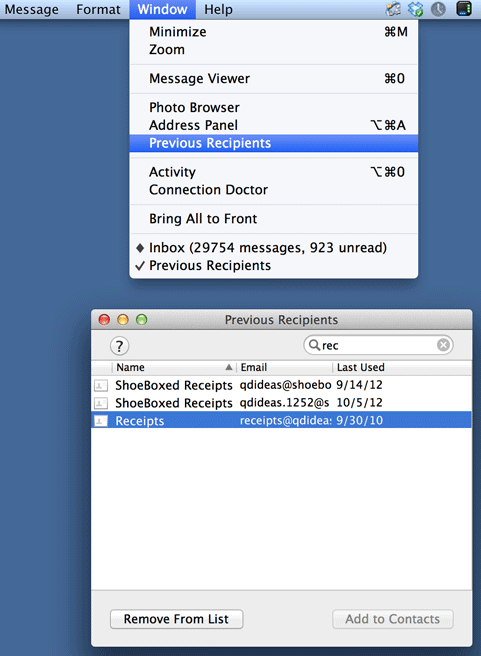Click the Add to Contacts button
Image resolution: width=481 pixels, height=656 pixels.
[393, 619]
